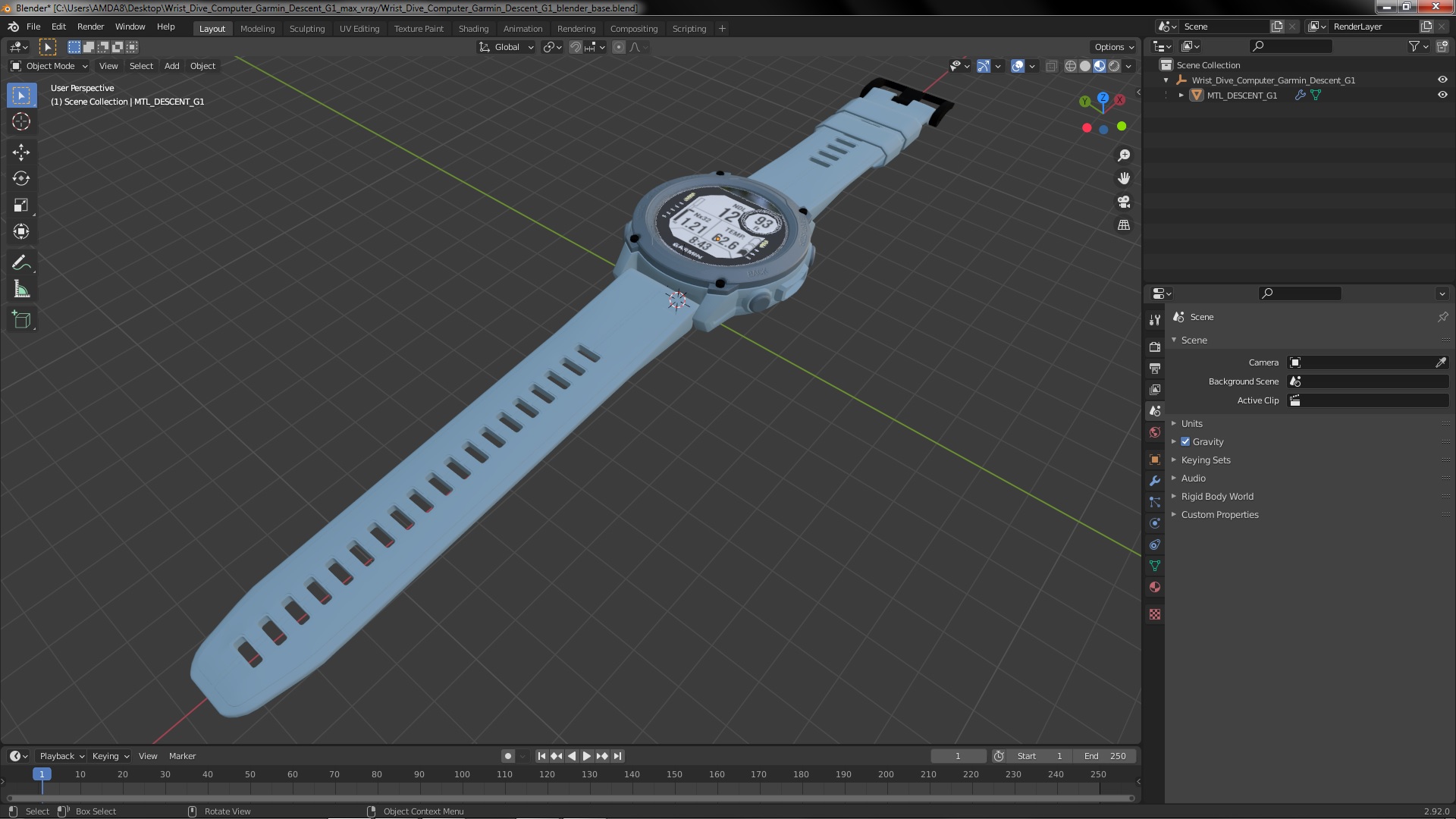Click the Camera selection field
Screen dimensions: 1456x819
point(1360,362)
